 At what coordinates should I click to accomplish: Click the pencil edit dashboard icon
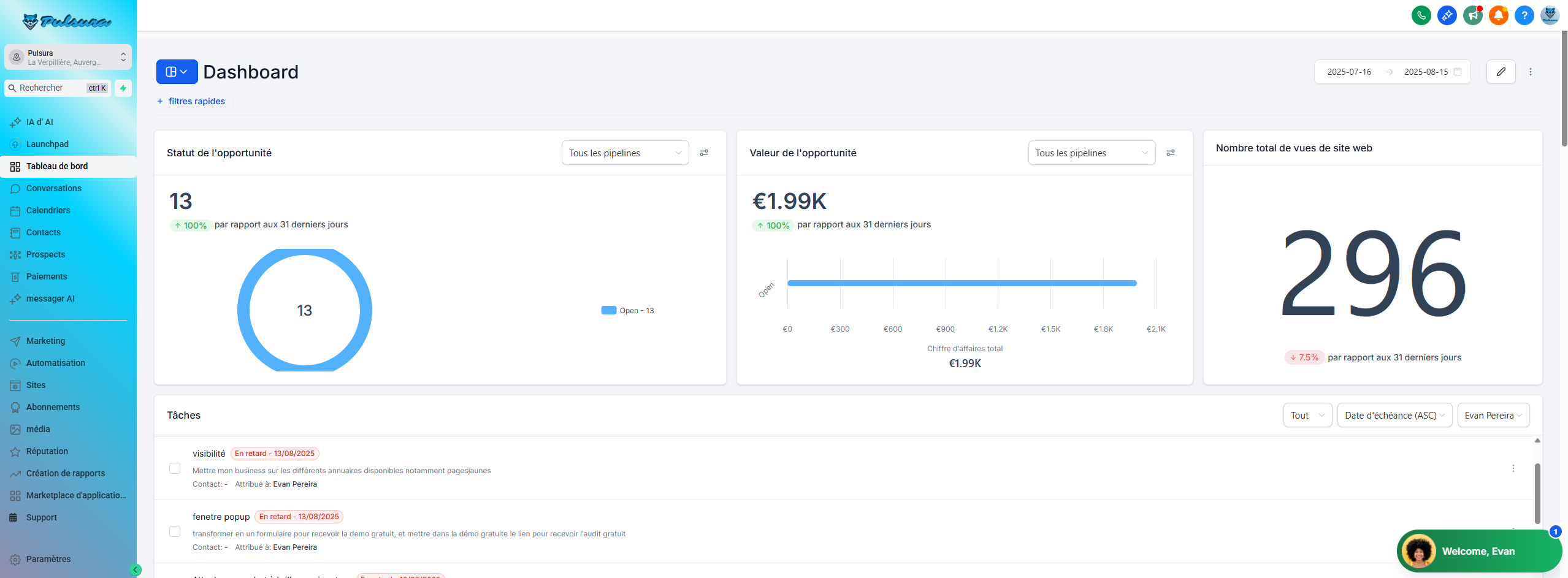[x=1501, y=72]
